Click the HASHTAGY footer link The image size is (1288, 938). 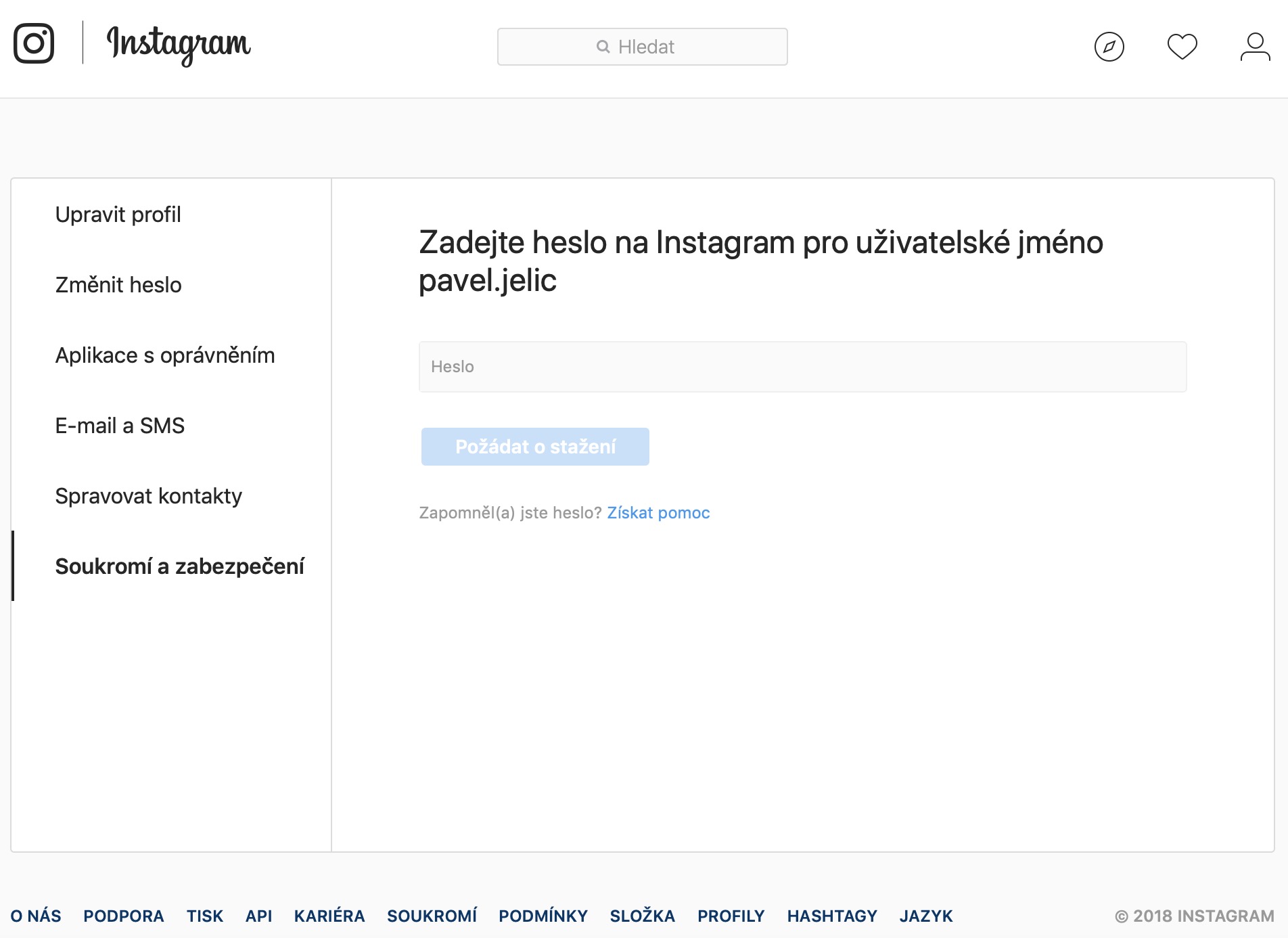(x=832, y=916)
